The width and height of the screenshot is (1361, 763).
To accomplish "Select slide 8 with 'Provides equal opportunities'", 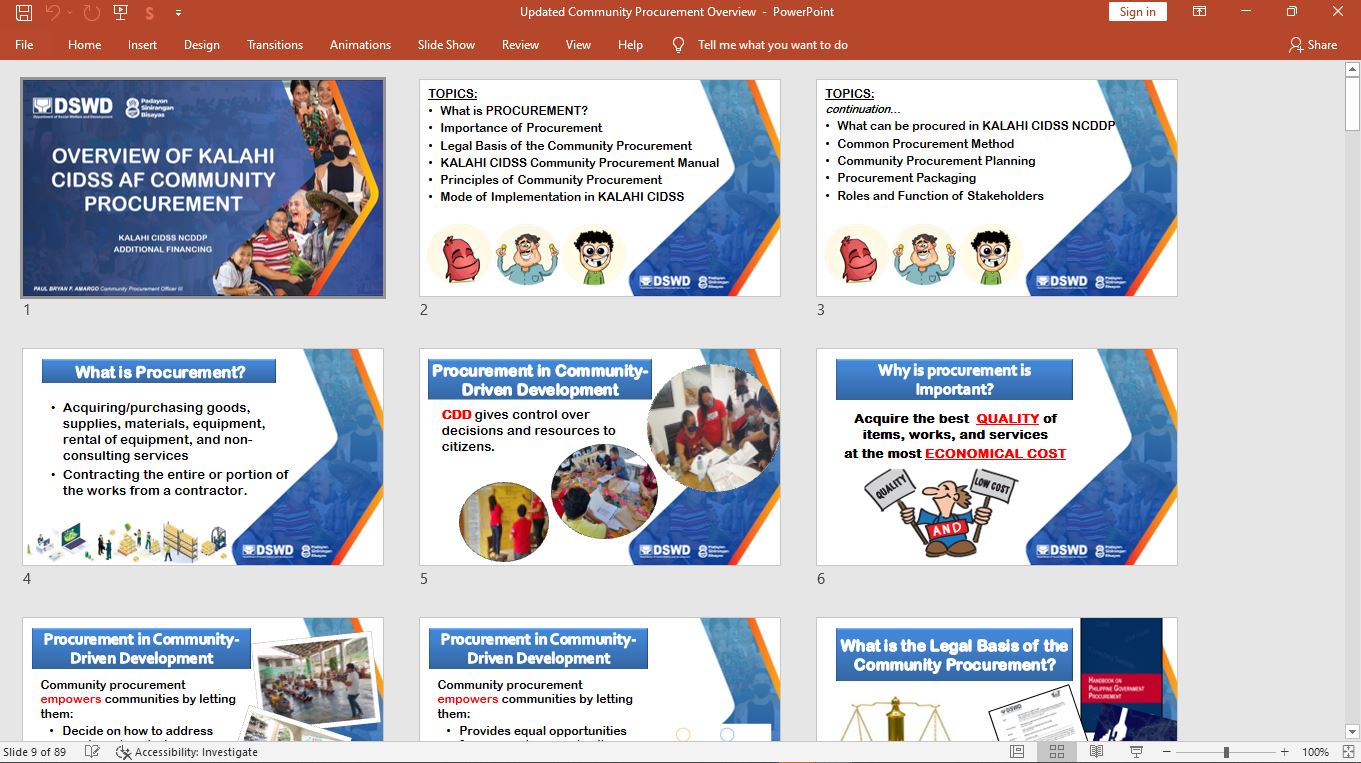I will tap(600, 679).
